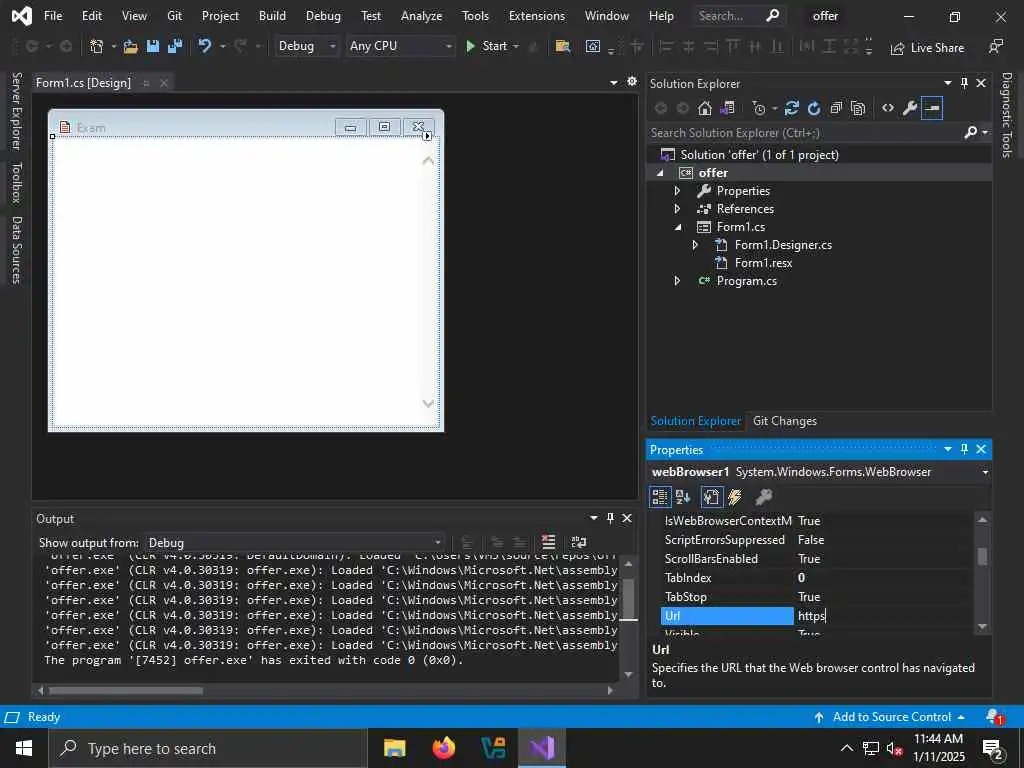Open Properties wrench icon in Solution Explorer
This screenshot has width=1024, height=768.
[910, 108]
